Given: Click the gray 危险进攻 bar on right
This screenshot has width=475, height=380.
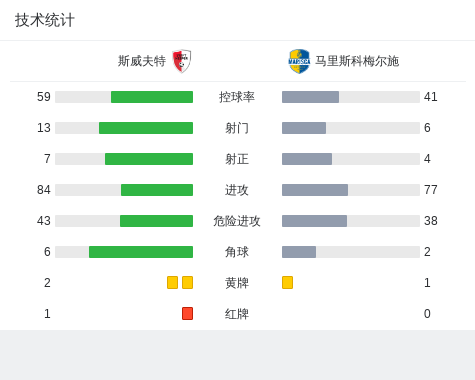Looking at the screenshot, I should coord(314,221).
